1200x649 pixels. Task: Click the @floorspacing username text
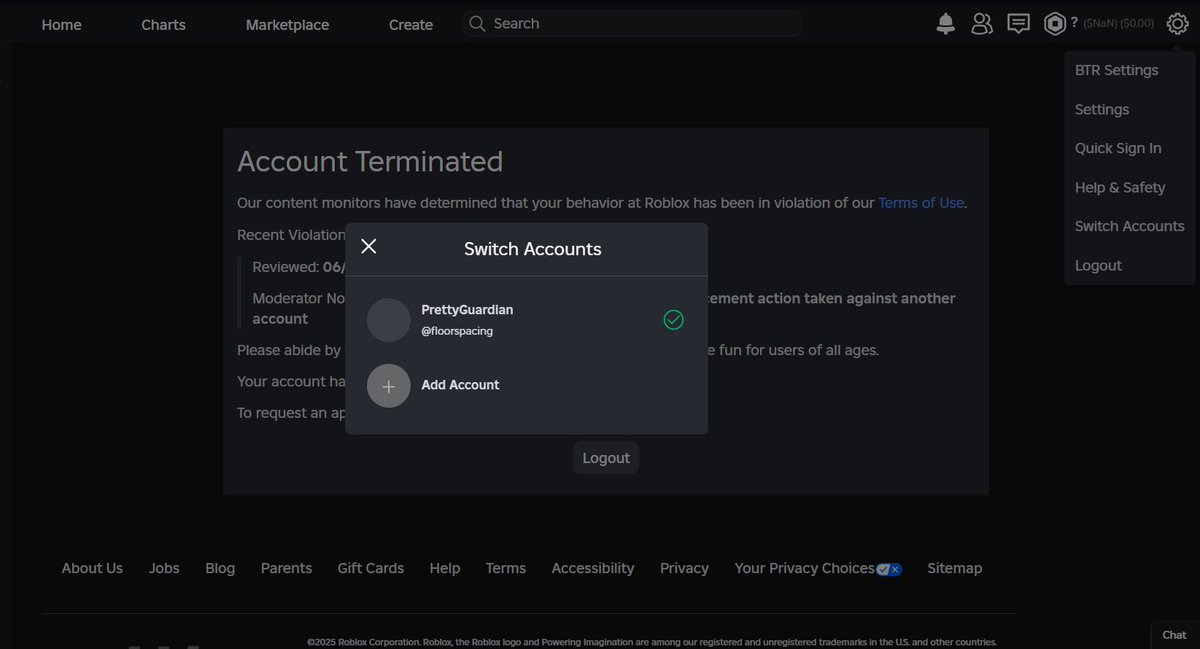point(457,331)
